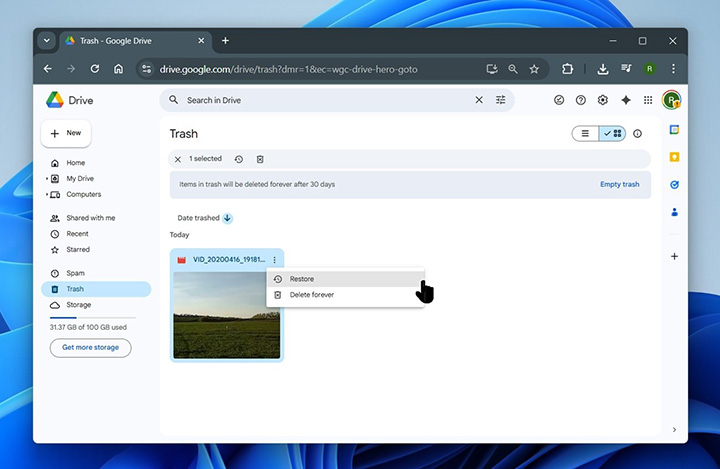
Task: Open Recent in the sidebar
Action: [96, 234]
